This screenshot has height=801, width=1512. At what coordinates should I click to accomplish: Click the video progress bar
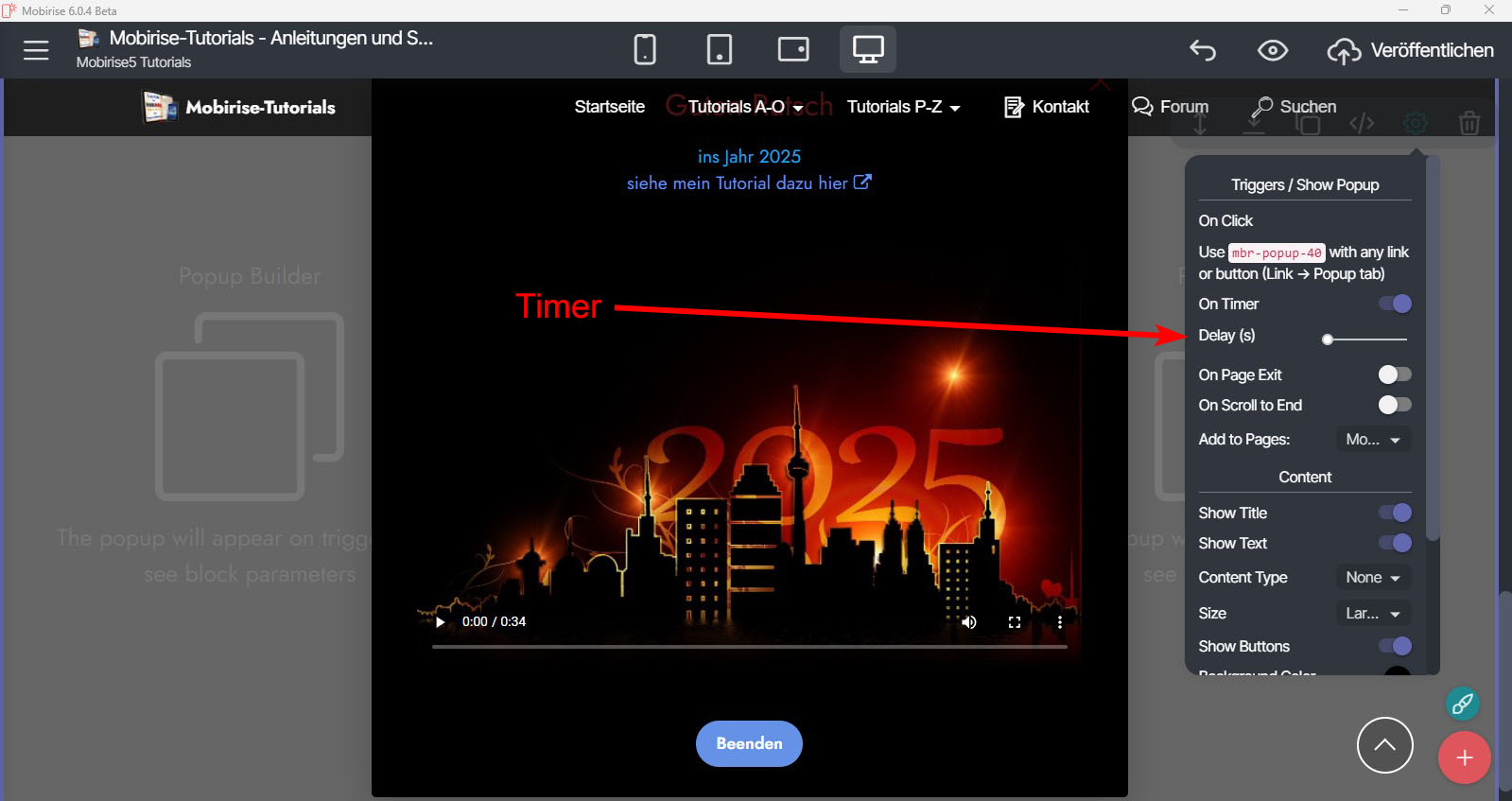[749, 647]
